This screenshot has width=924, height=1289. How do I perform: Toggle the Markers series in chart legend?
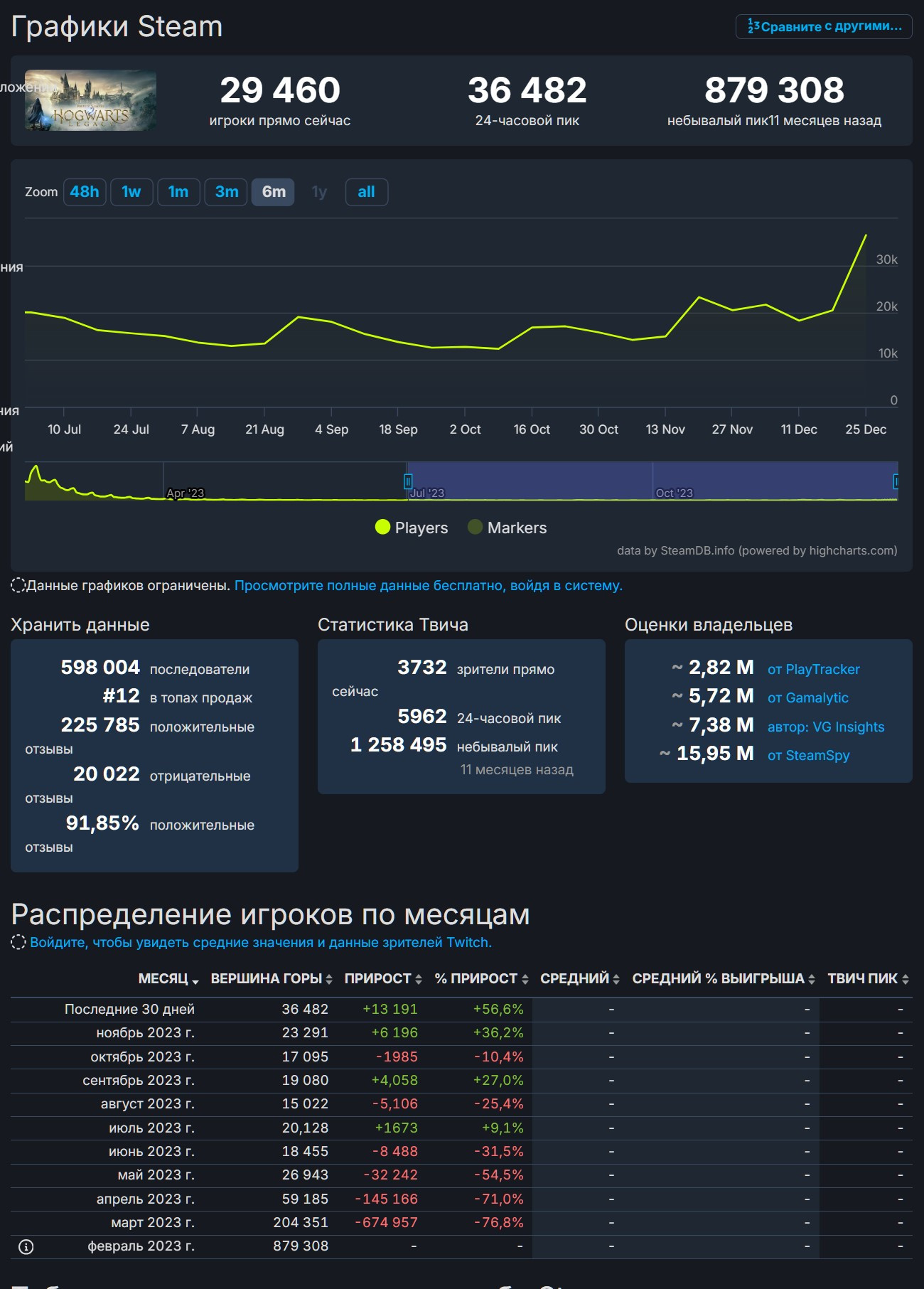pos(507,528)
